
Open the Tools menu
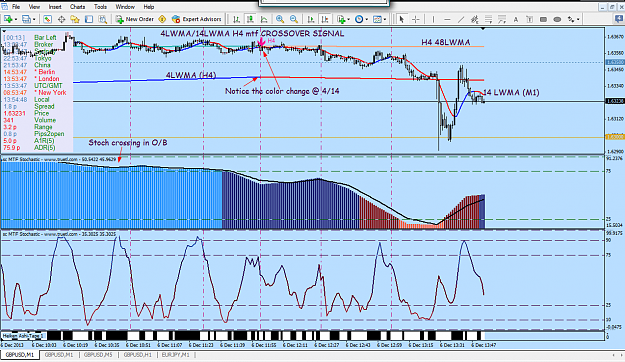click(100, 7)
